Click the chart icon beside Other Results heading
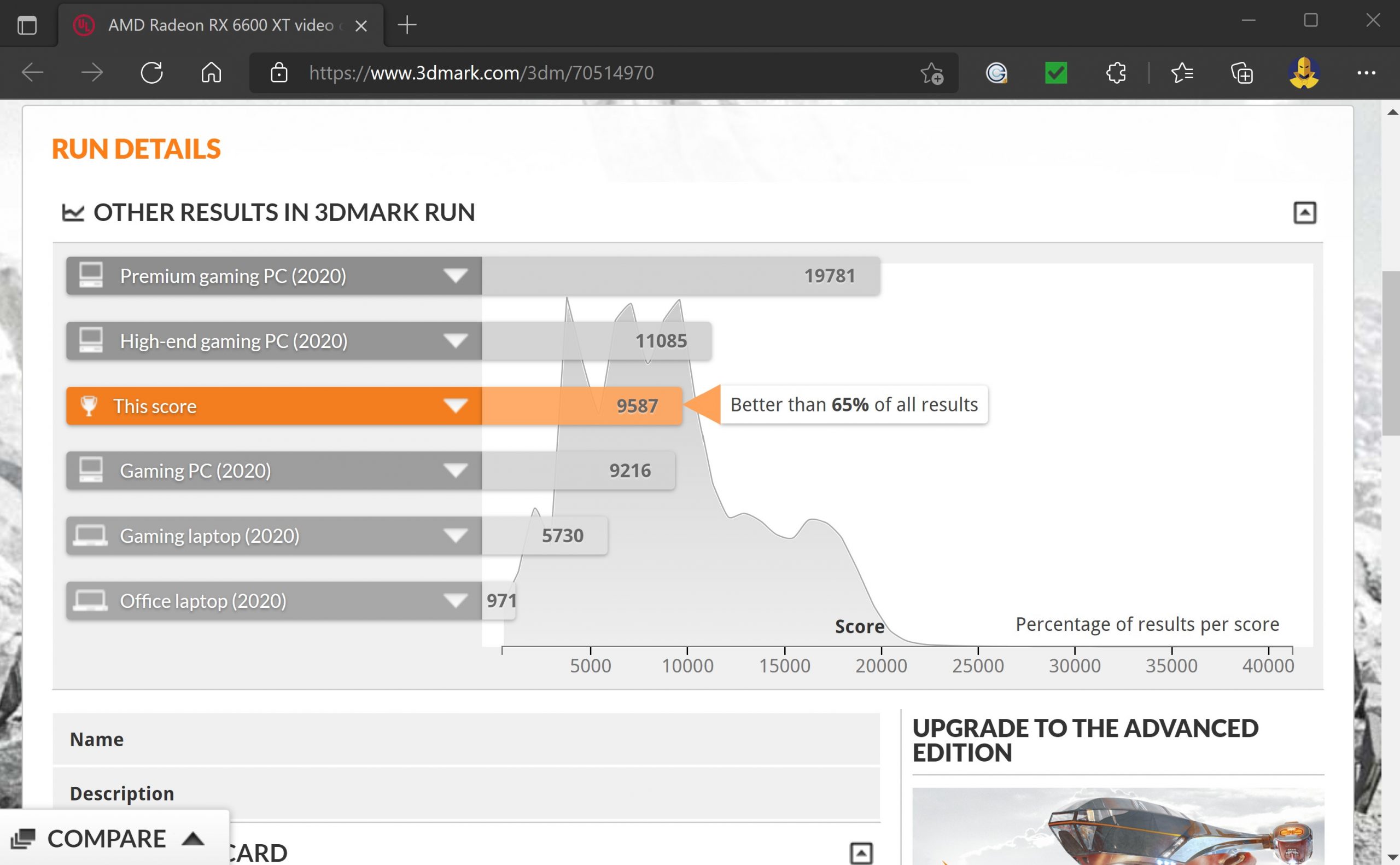1400x865 pixels. (x=73, y=213)
